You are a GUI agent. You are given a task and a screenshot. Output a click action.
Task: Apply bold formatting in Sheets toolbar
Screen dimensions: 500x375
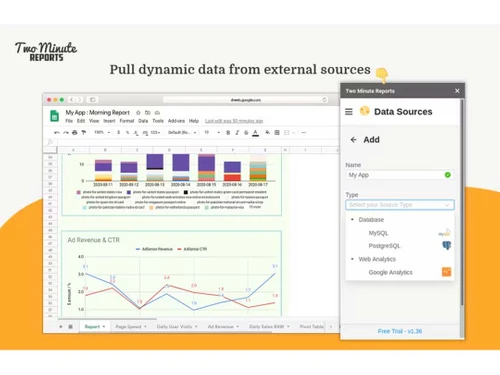[228, 133]
